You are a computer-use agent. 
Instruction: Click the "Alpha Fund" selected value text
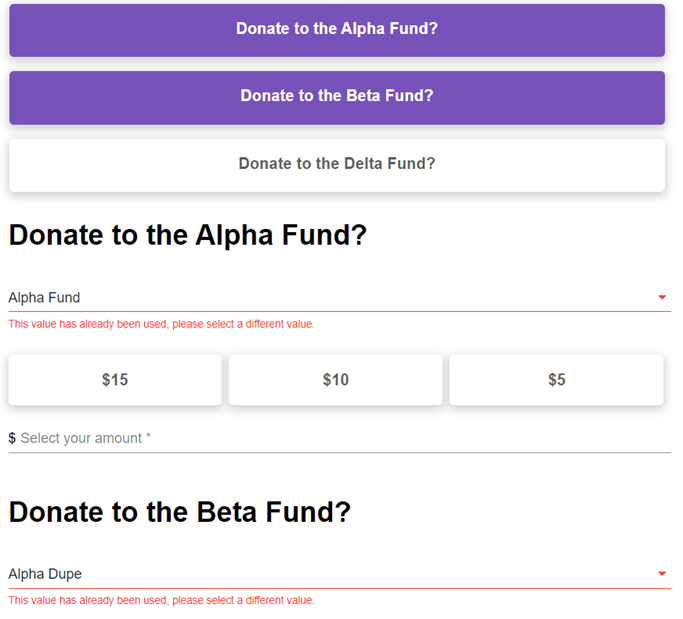44,297
